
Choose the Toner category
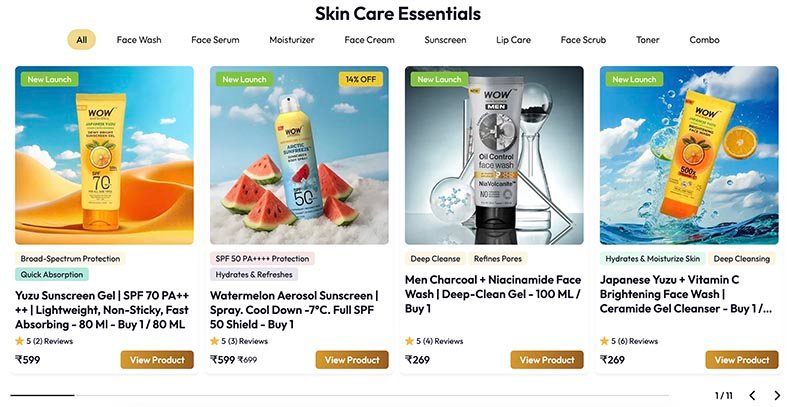647,40
